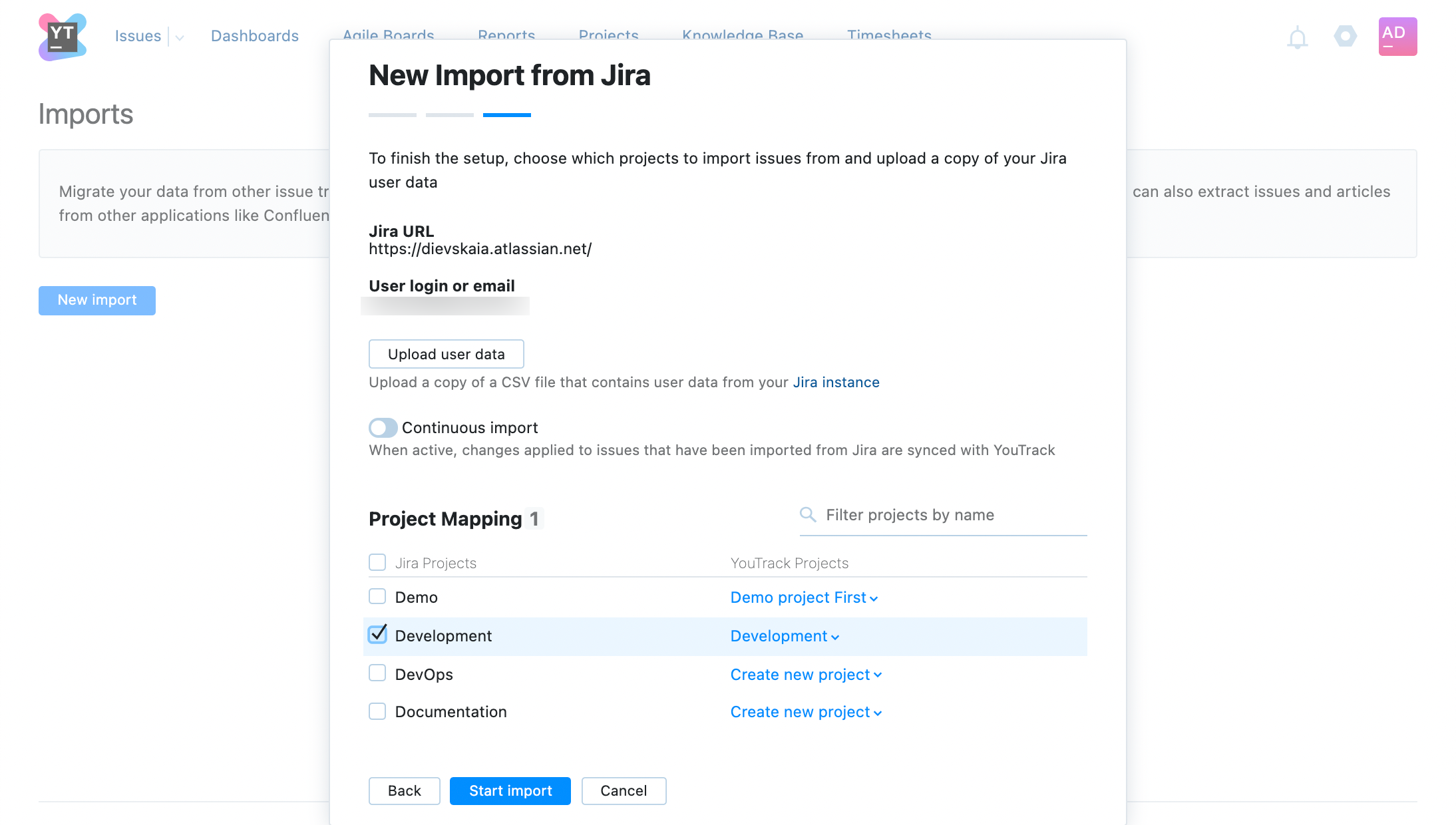Check the DevOps project checkbox
Image resolution: width=1456 pixels, height=825 pixels.
(x=377, y=673)
